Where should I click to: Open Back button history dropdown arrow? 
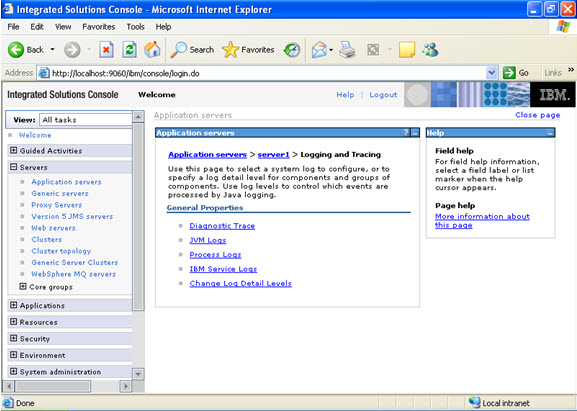pyautogui.click(x=52, y=50)
